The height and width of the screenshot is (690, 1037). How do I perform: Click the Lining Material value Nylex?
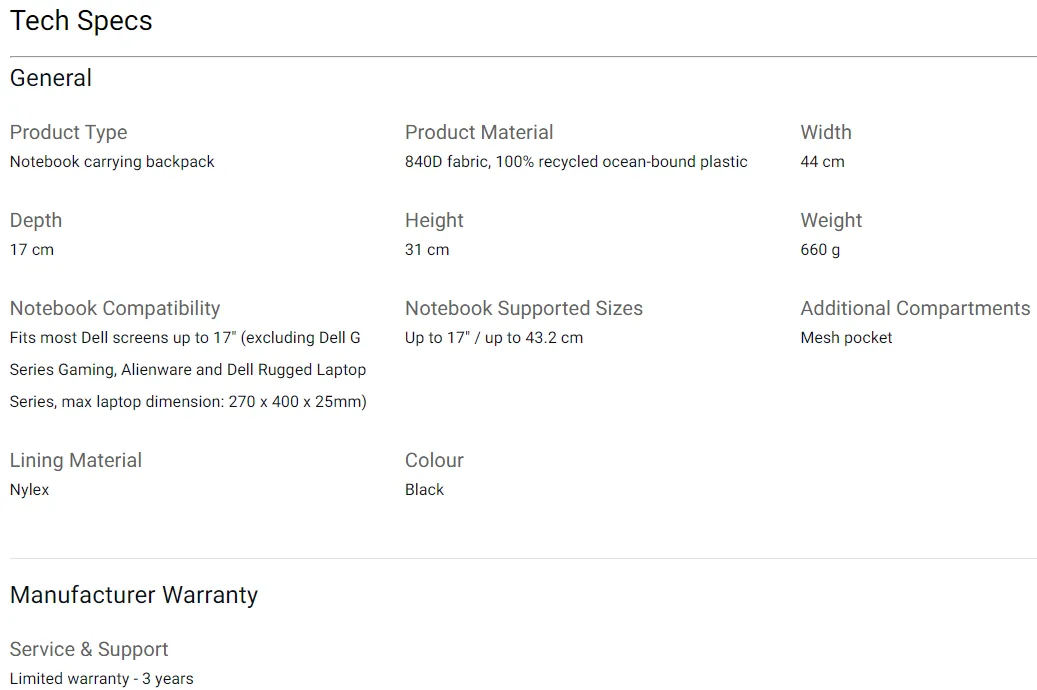pos(29,490)
